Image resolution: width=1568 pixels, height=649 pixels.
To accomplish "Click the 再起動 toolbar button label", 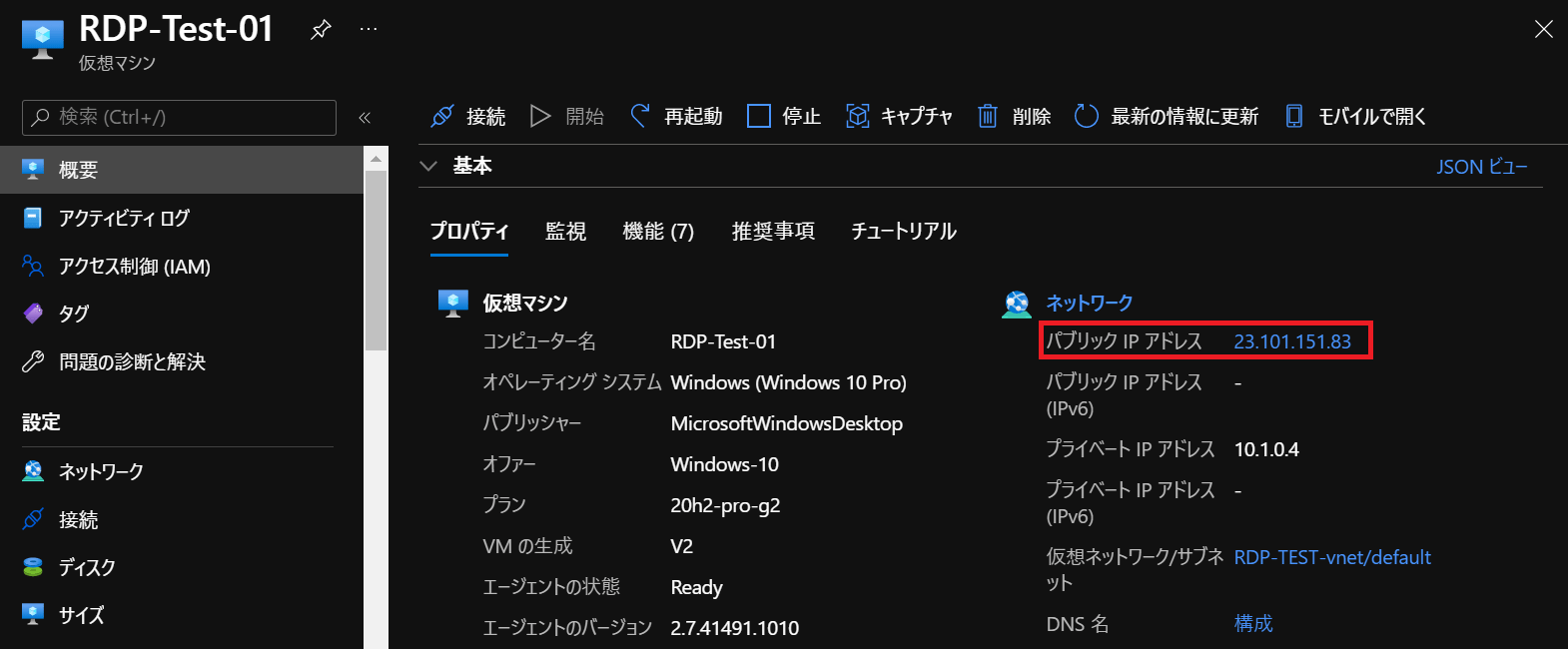I will coord(693,117).
